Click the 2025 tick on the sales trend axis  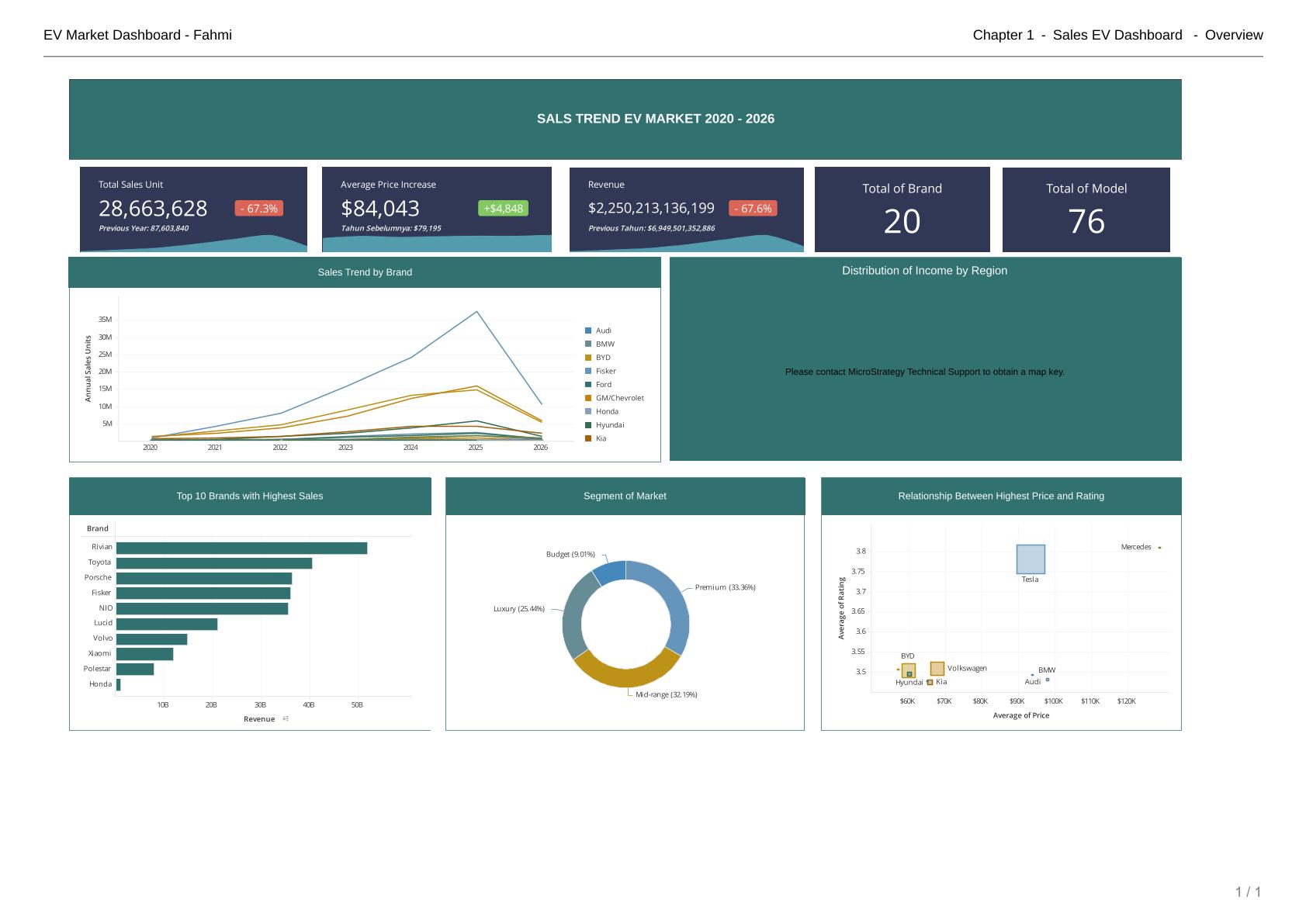pos(476,448)
